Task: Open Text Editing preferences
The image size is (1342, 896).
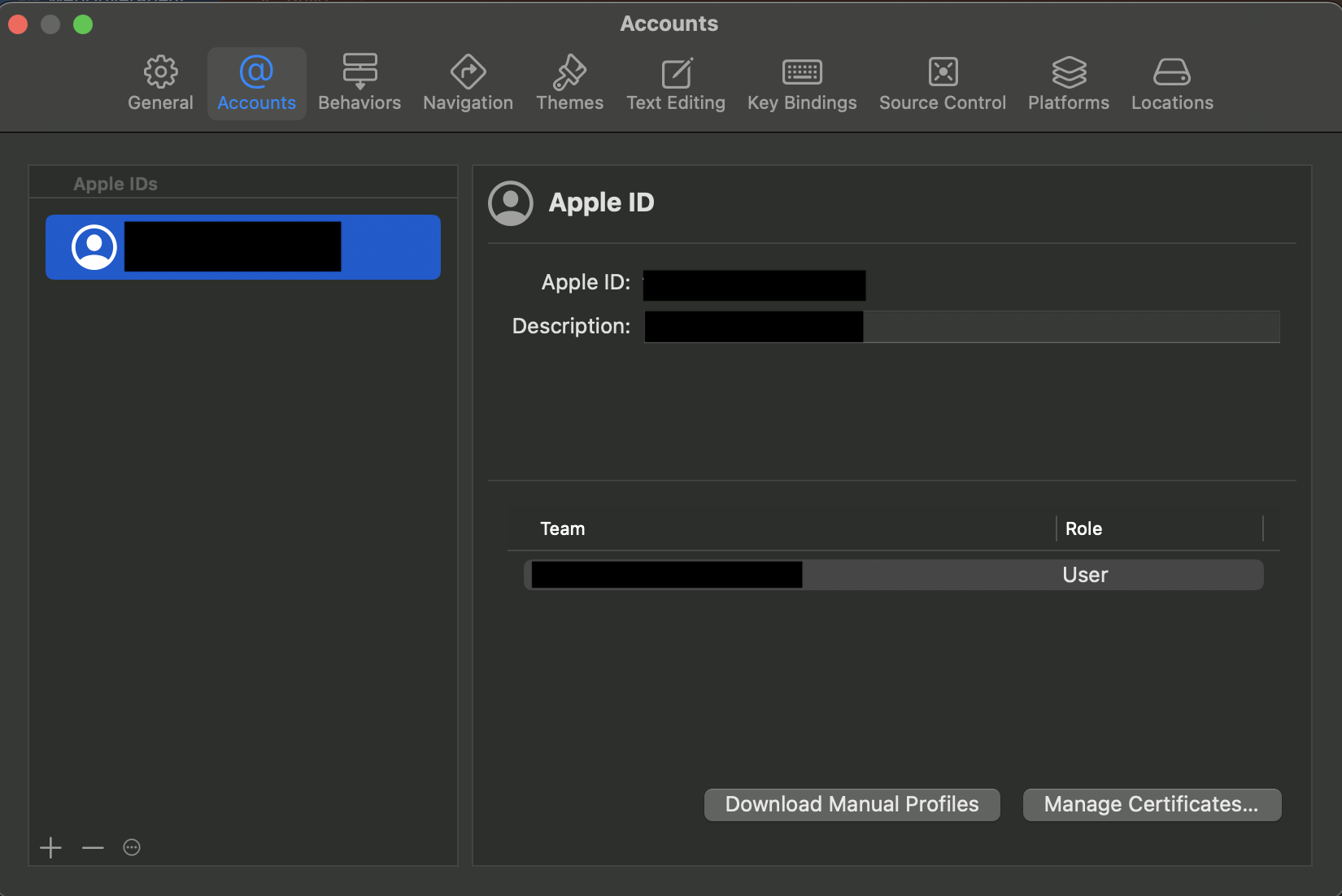Action: [675, 84]
